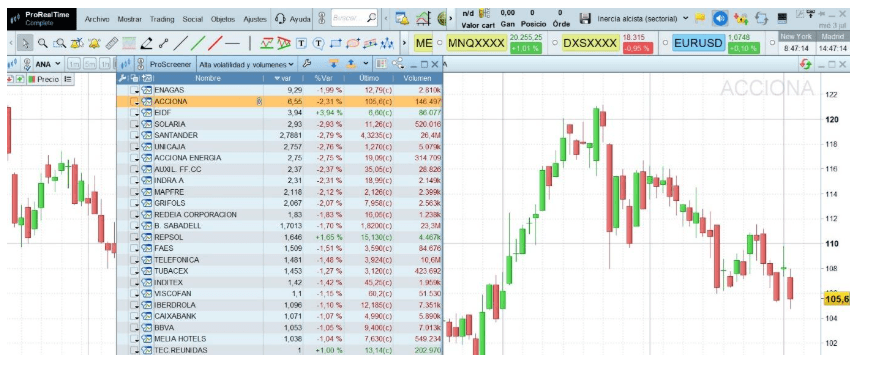Screen dimensions: 870x375
Task: Click the pencil drawing tool
Action: coord(146,43)
